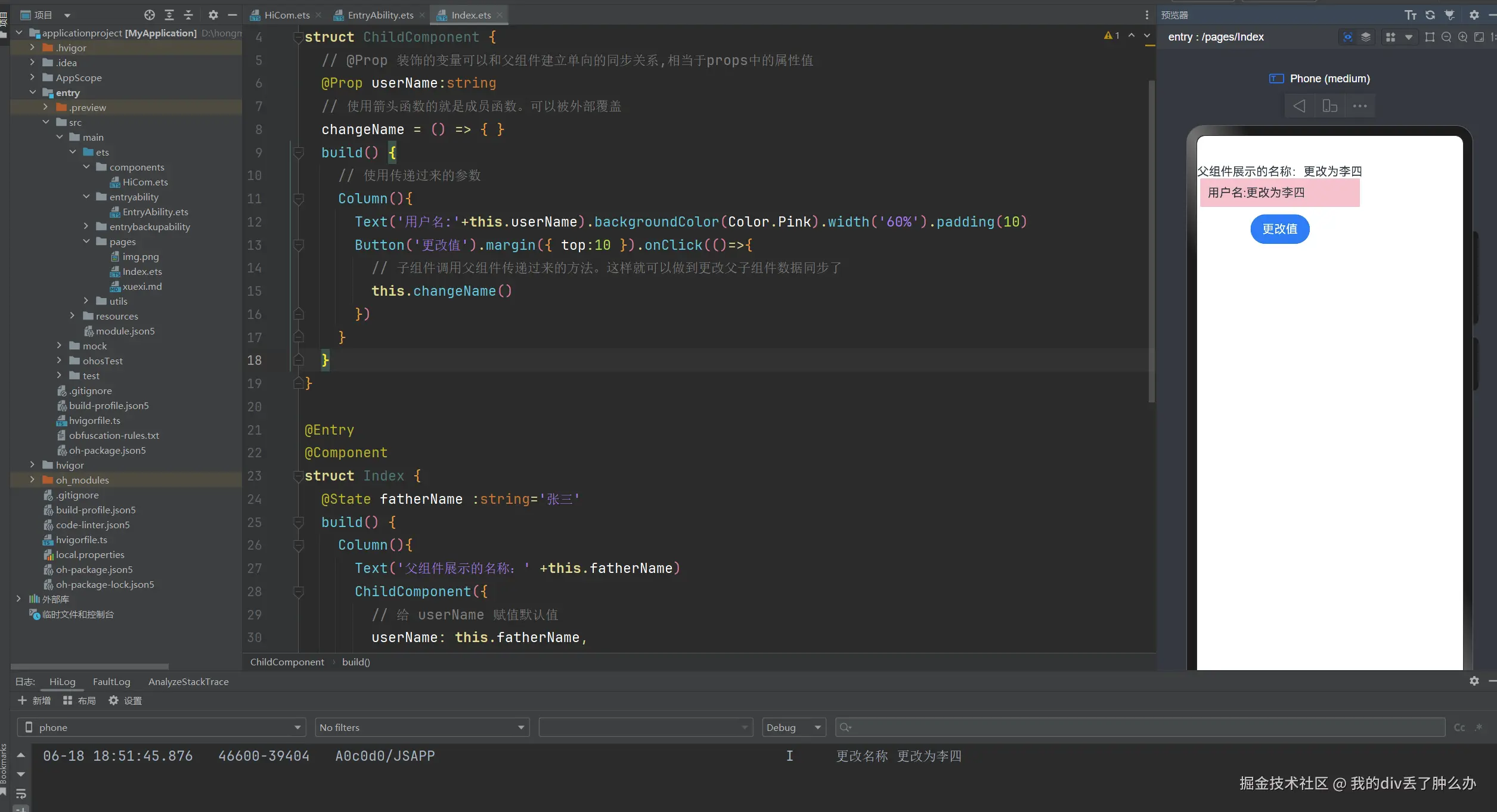The height and width of the screenshot is (812, 1497).
Task: Switch to the FaultLog tab
Action: (x=111, y=681)
